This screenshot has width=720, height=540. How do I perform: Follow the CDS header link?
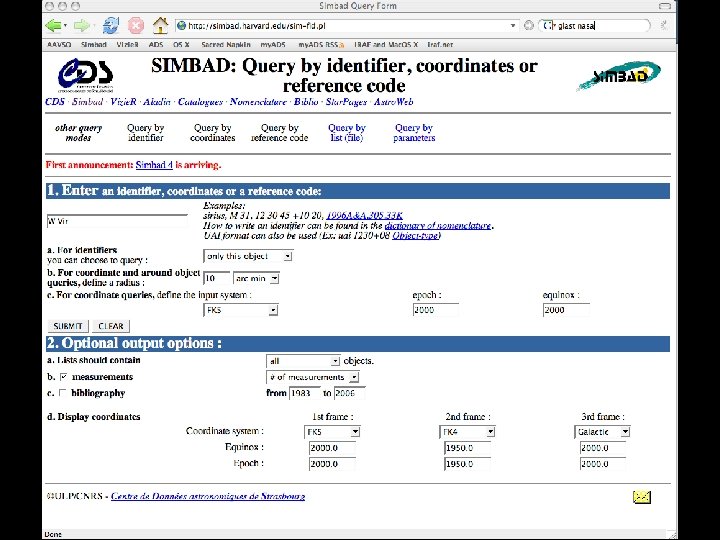click(x=55, y=102)
